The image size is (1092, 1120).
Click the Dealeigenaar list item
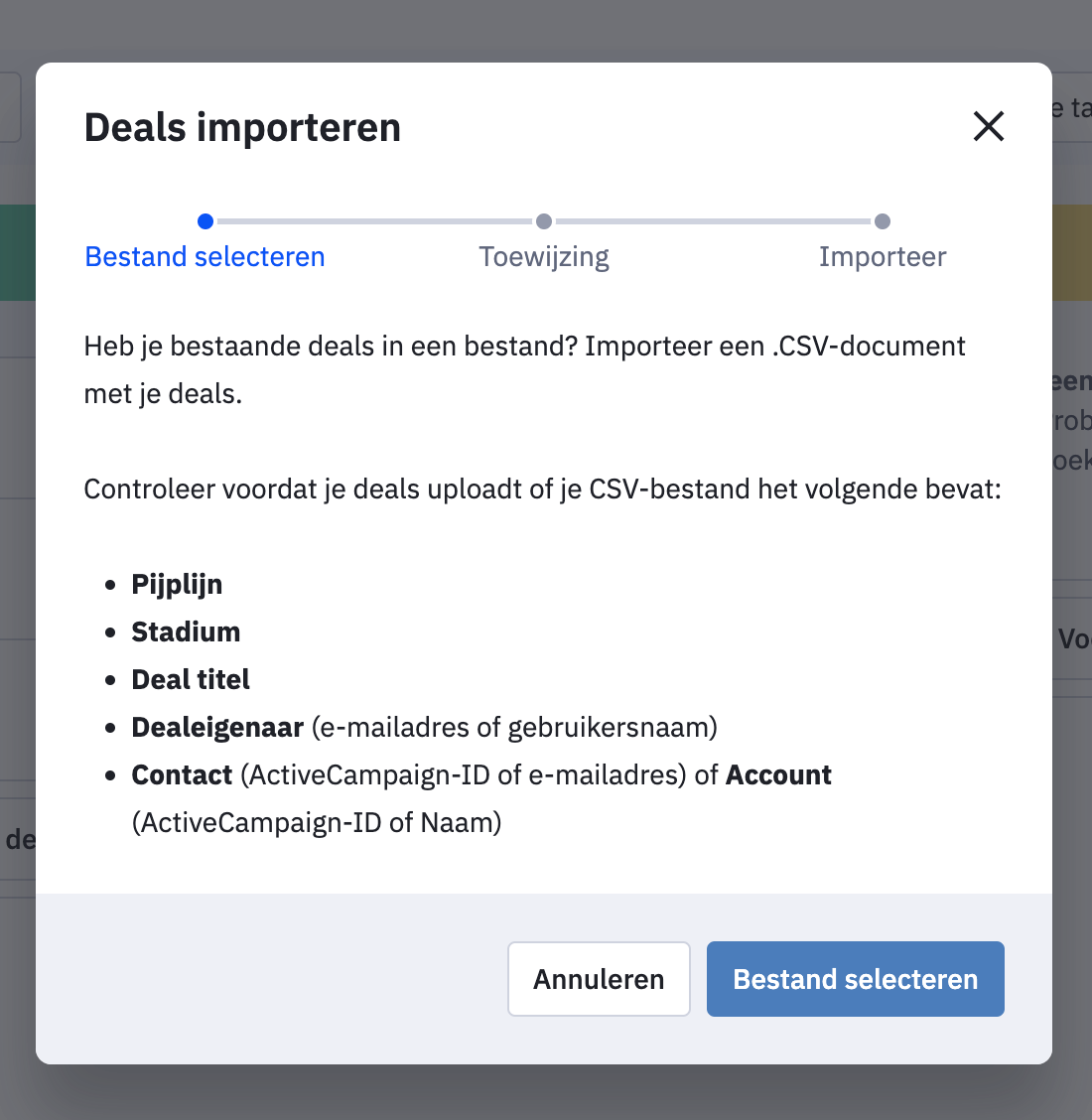click(x=424, y=727)
